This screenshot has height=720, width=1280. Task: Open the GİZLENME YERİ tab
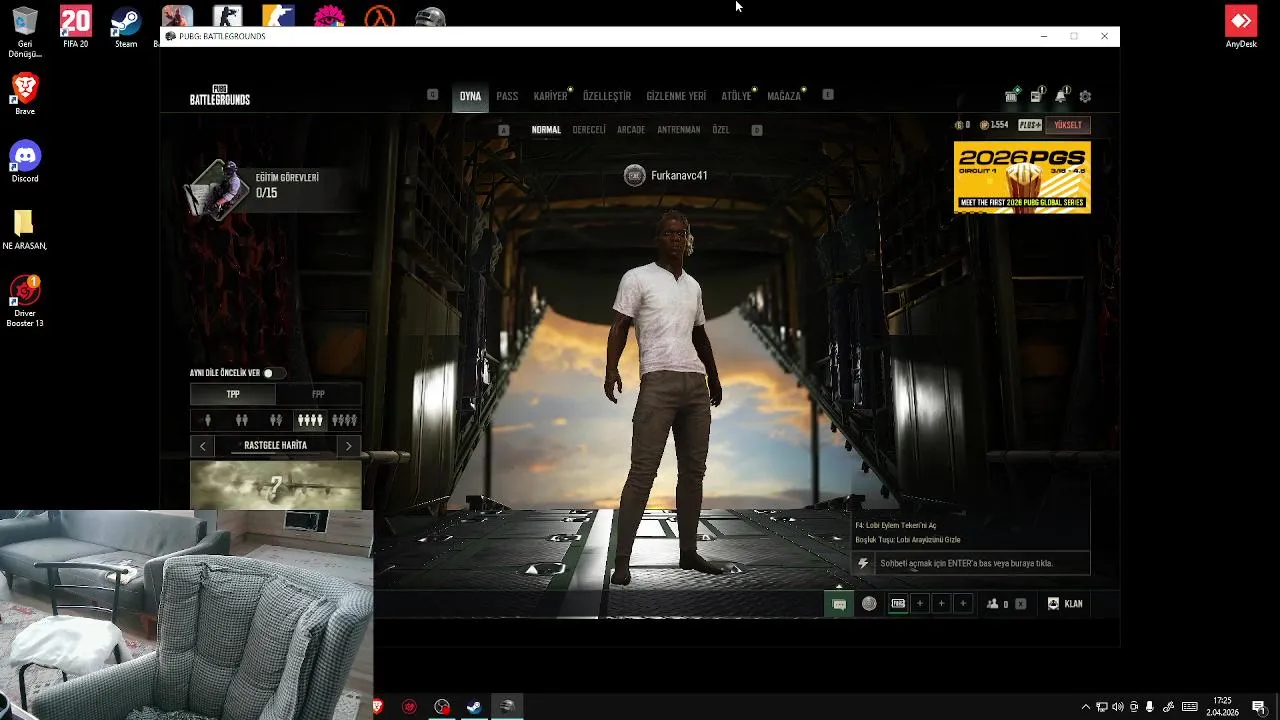[676, 96]
